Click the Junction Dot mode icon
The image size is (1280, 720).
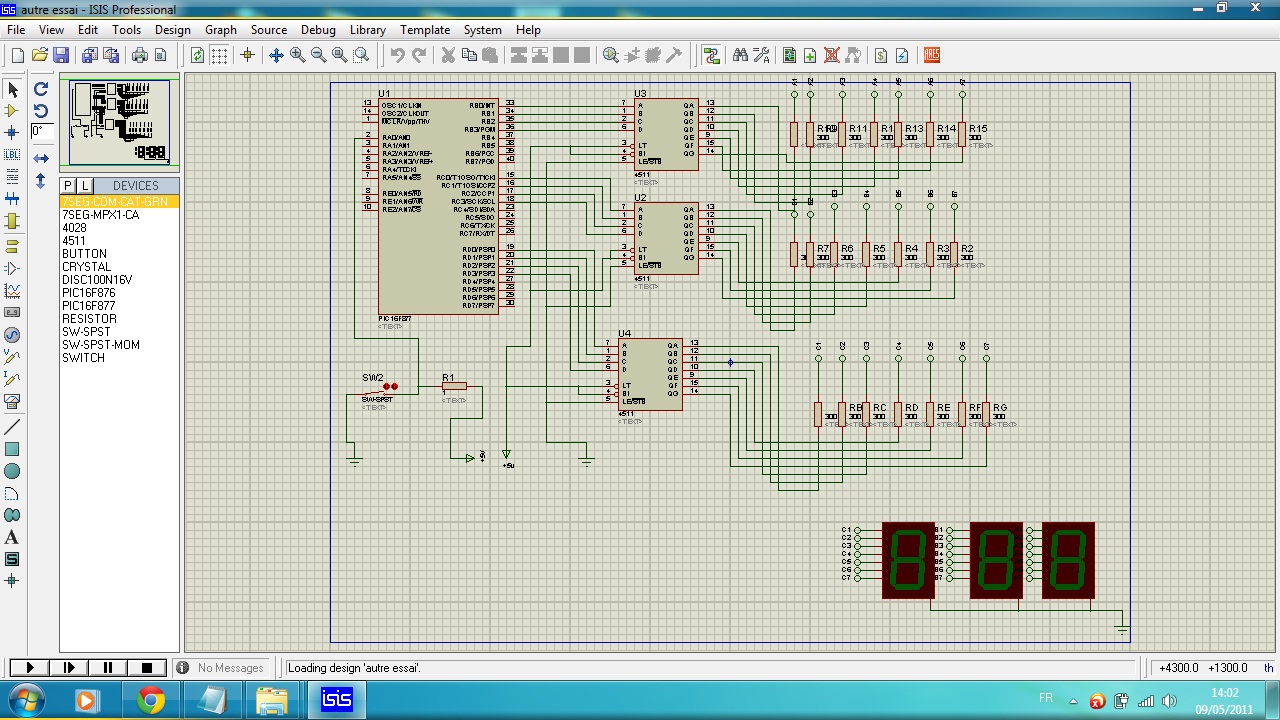[12, 133]
